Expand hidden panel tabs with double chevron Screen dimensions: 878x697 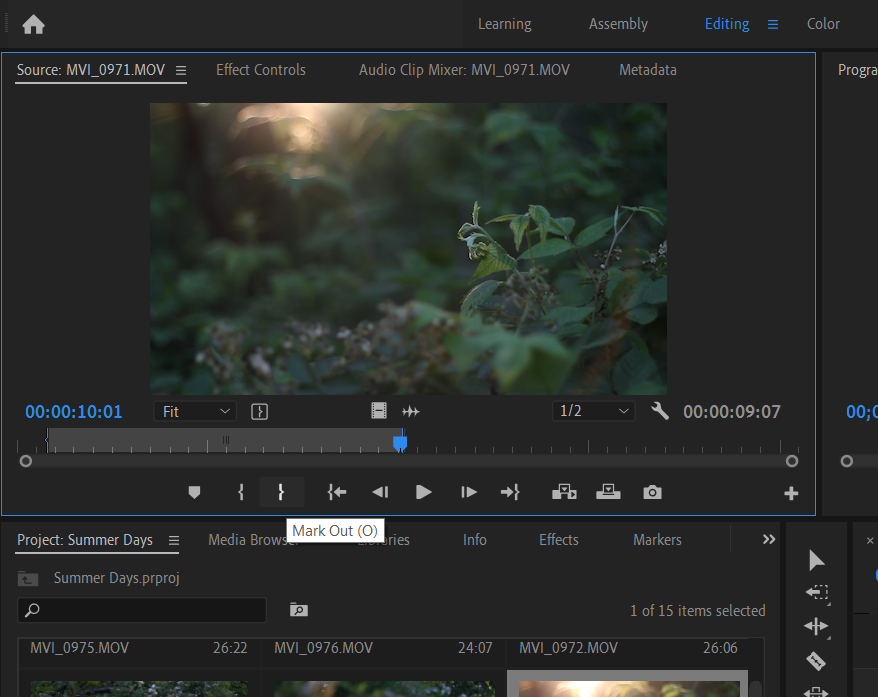click(x=769, y=539)
